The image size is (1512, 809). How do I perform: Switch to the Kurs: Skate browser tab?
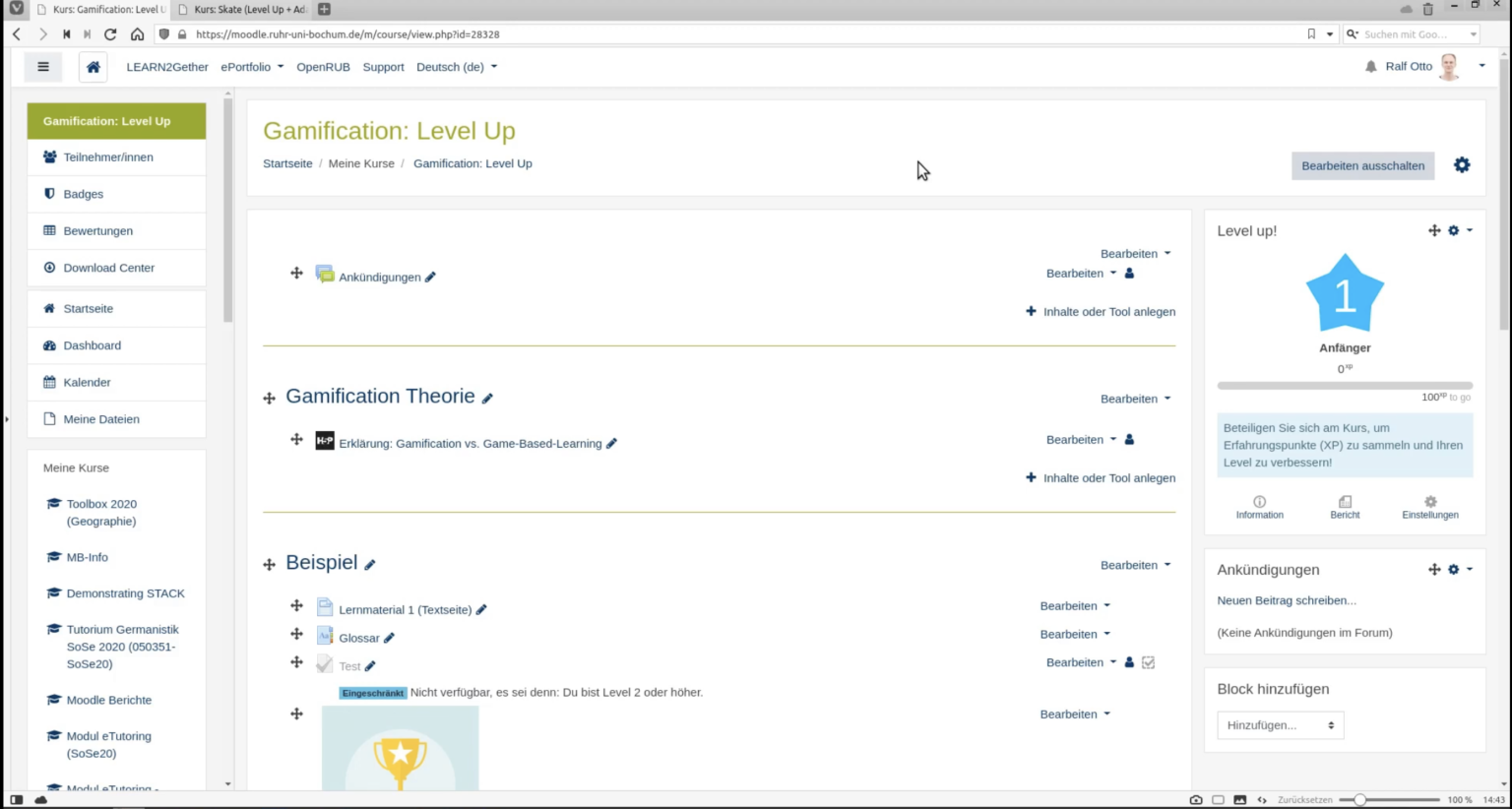pos(242,9)
